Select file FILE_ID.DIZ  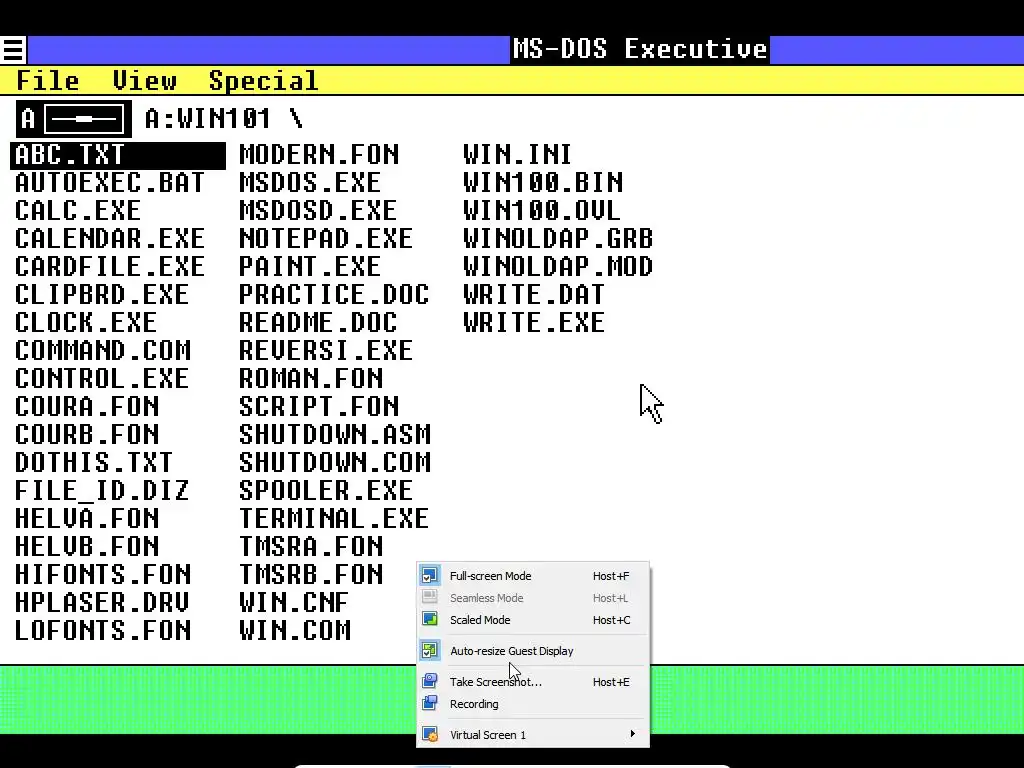(x=102, y=492)
